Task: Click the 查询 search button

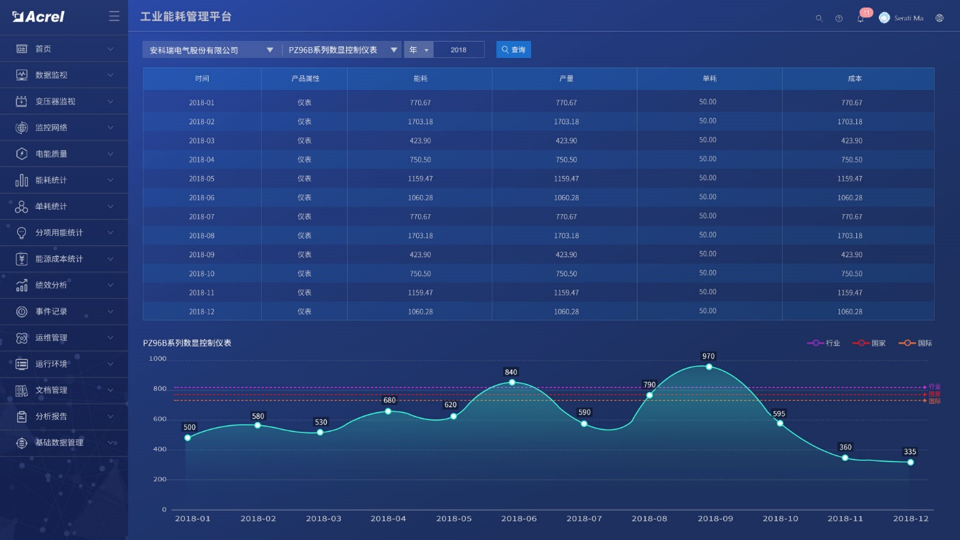Action: point(513,50)
